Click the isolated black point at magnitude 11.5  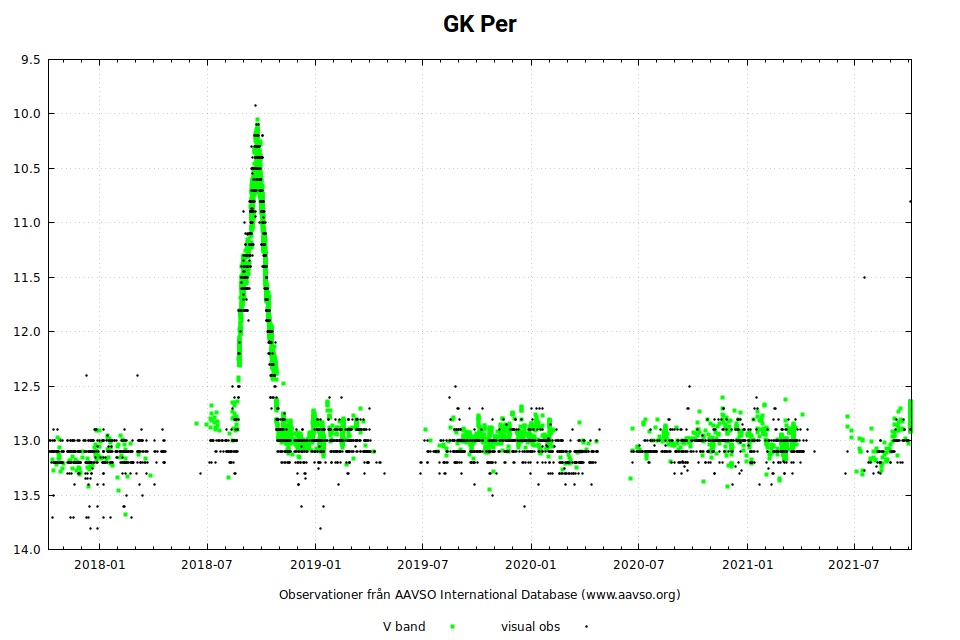tap(864, 277)
